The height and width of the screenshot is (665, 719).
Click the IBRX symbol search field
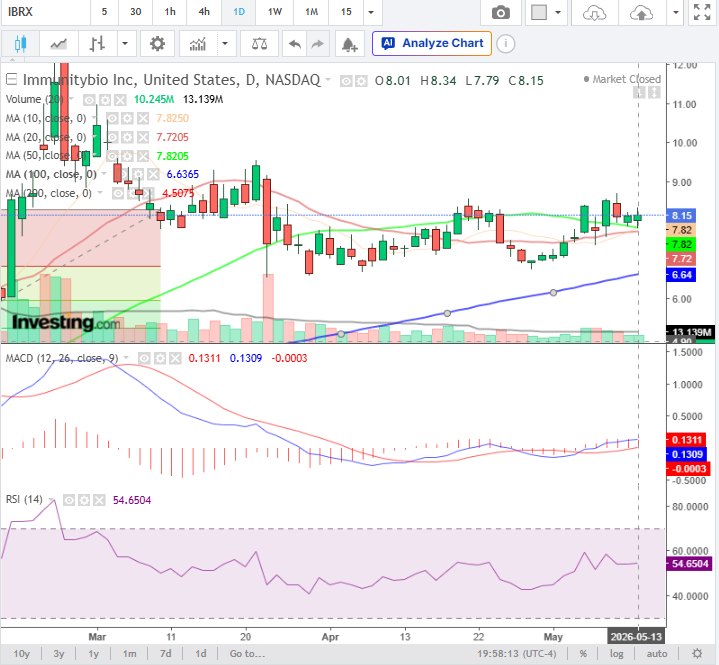point(45,12)
